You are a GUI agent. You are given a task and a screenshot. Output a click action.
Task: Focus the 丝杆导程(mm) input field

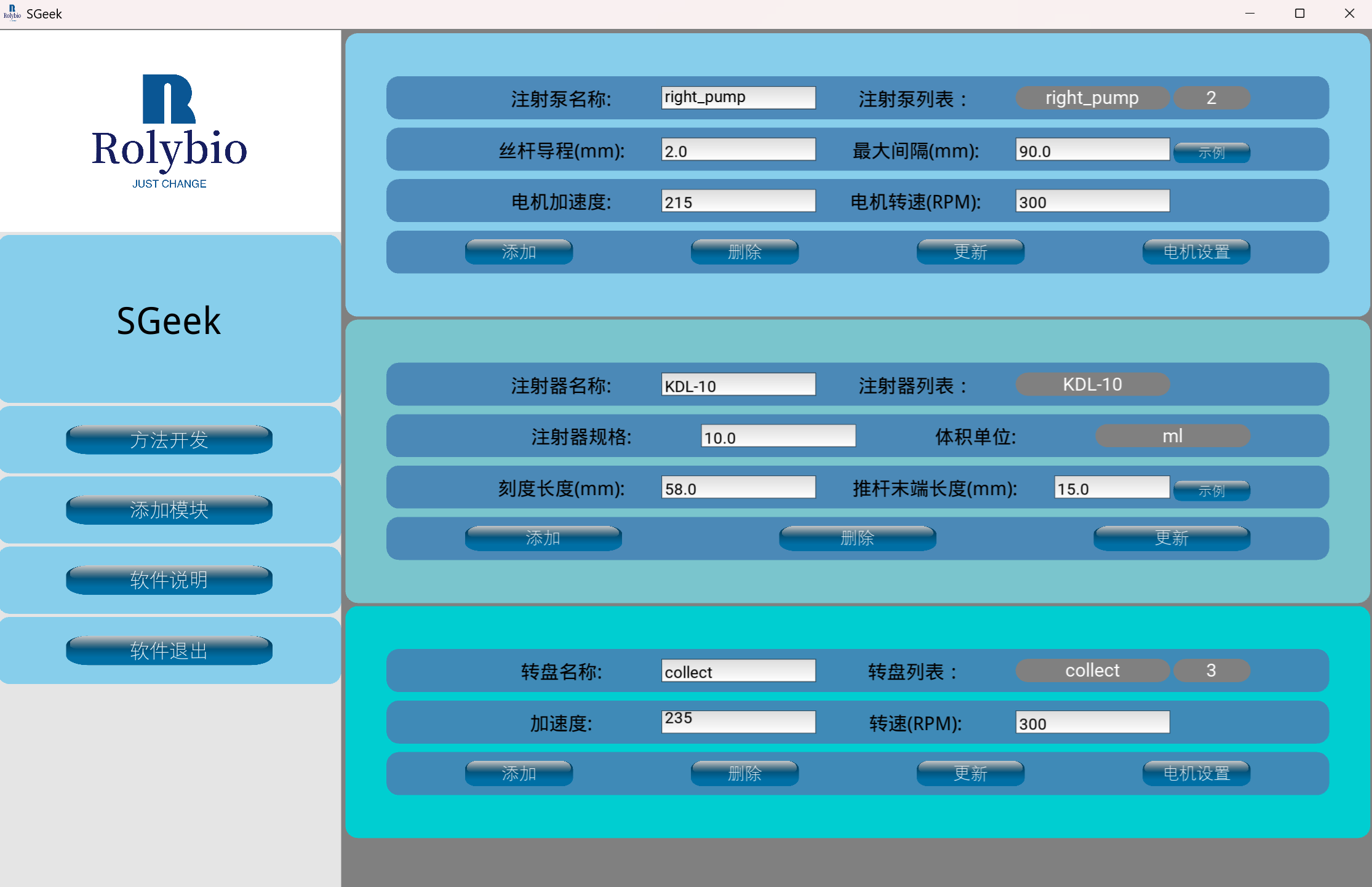tap(738, 149)
